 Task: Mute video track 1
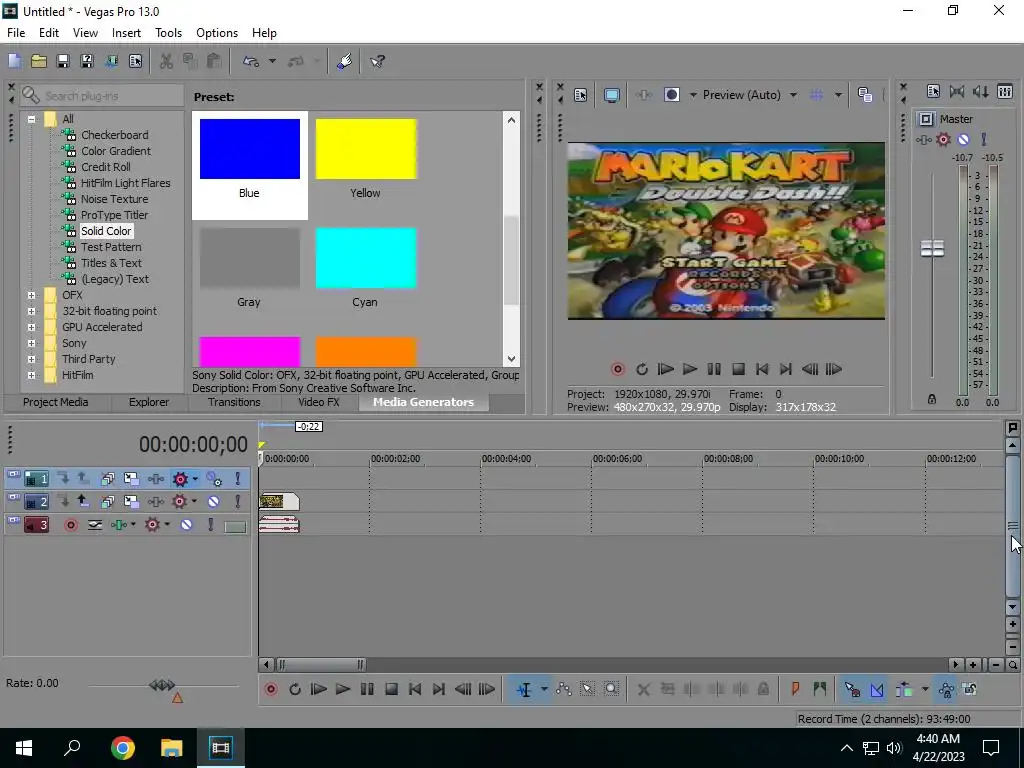214,479
